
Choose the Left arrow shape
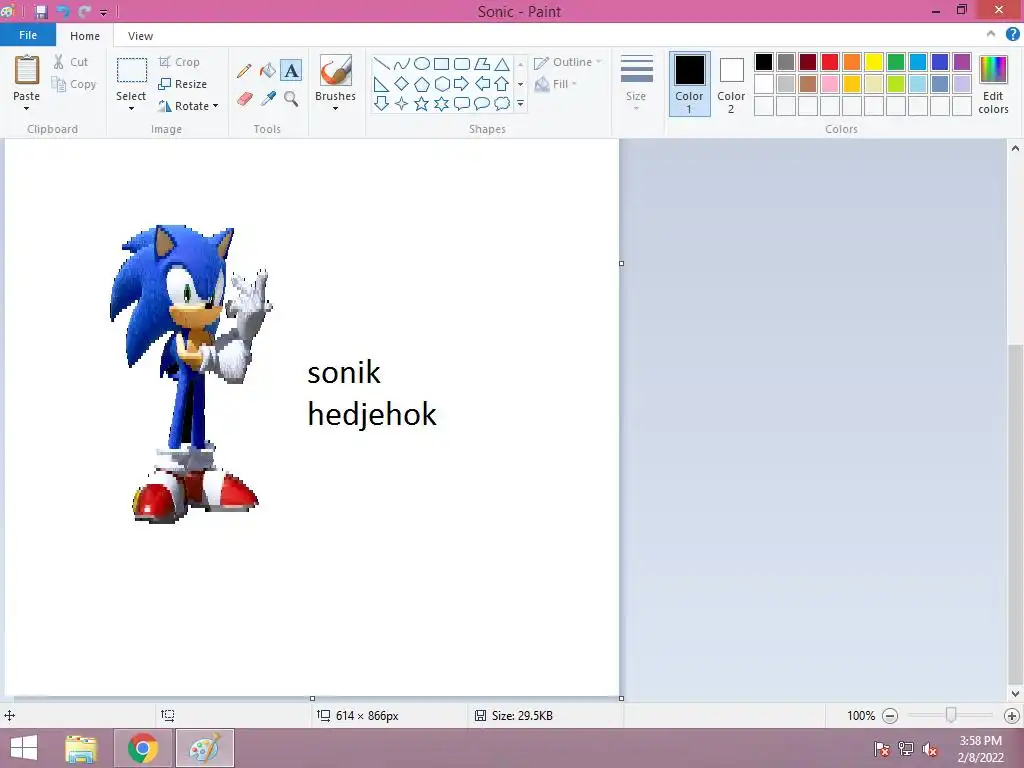tap(482, 84)
